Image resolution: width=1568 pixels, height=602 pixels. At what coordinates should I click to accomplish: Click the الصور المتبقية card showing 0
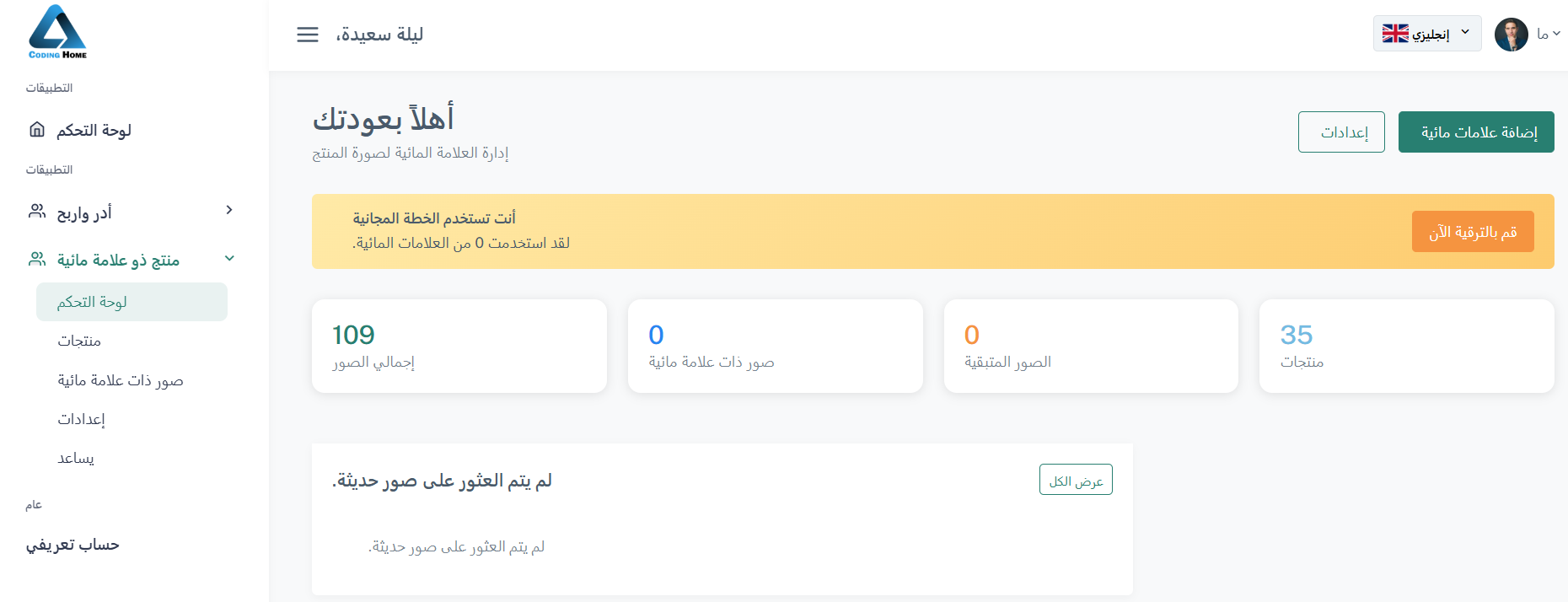point(1090,346)
